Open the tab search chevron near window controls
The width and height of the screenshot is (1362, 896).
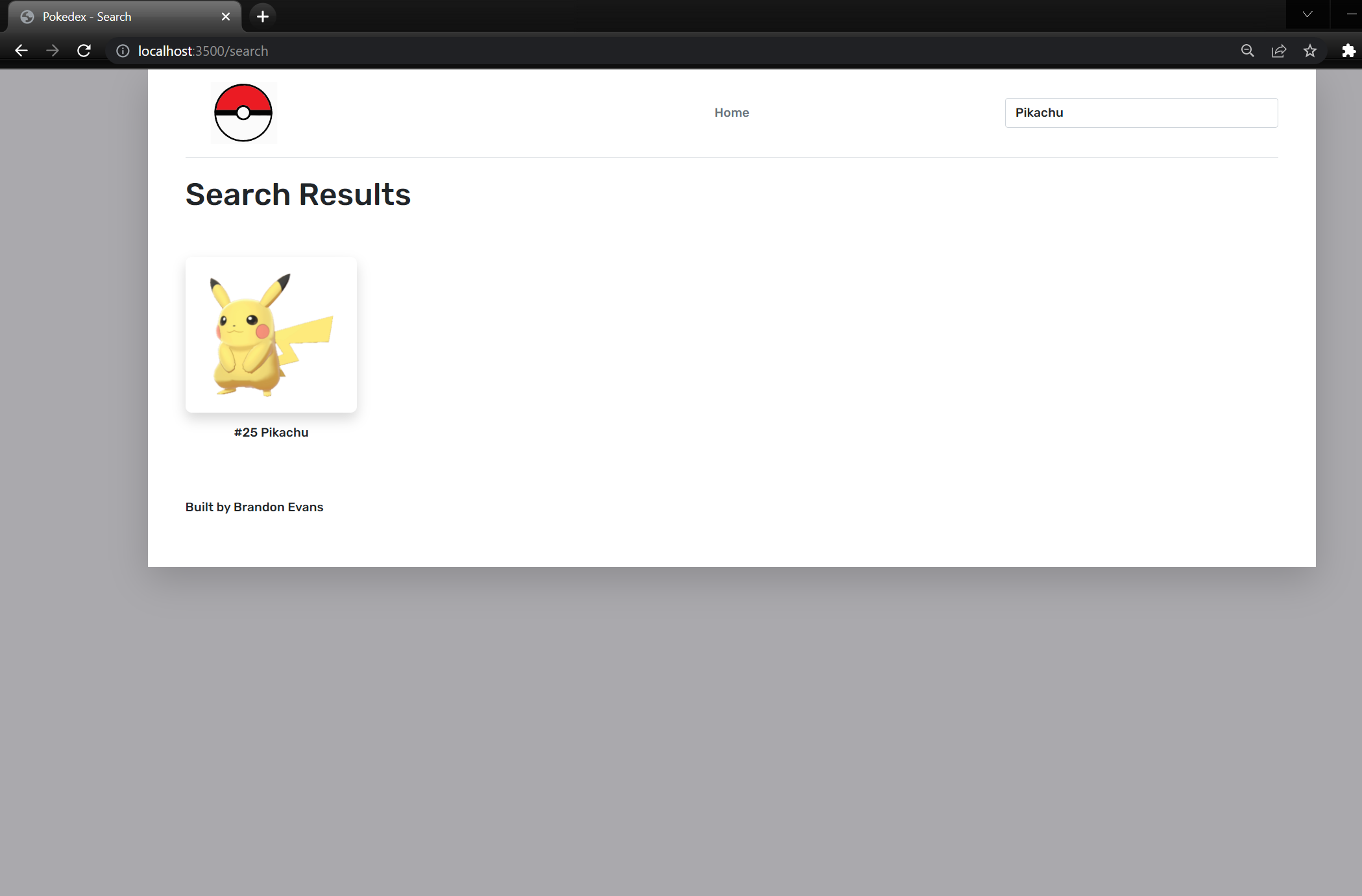[1306, 14]
